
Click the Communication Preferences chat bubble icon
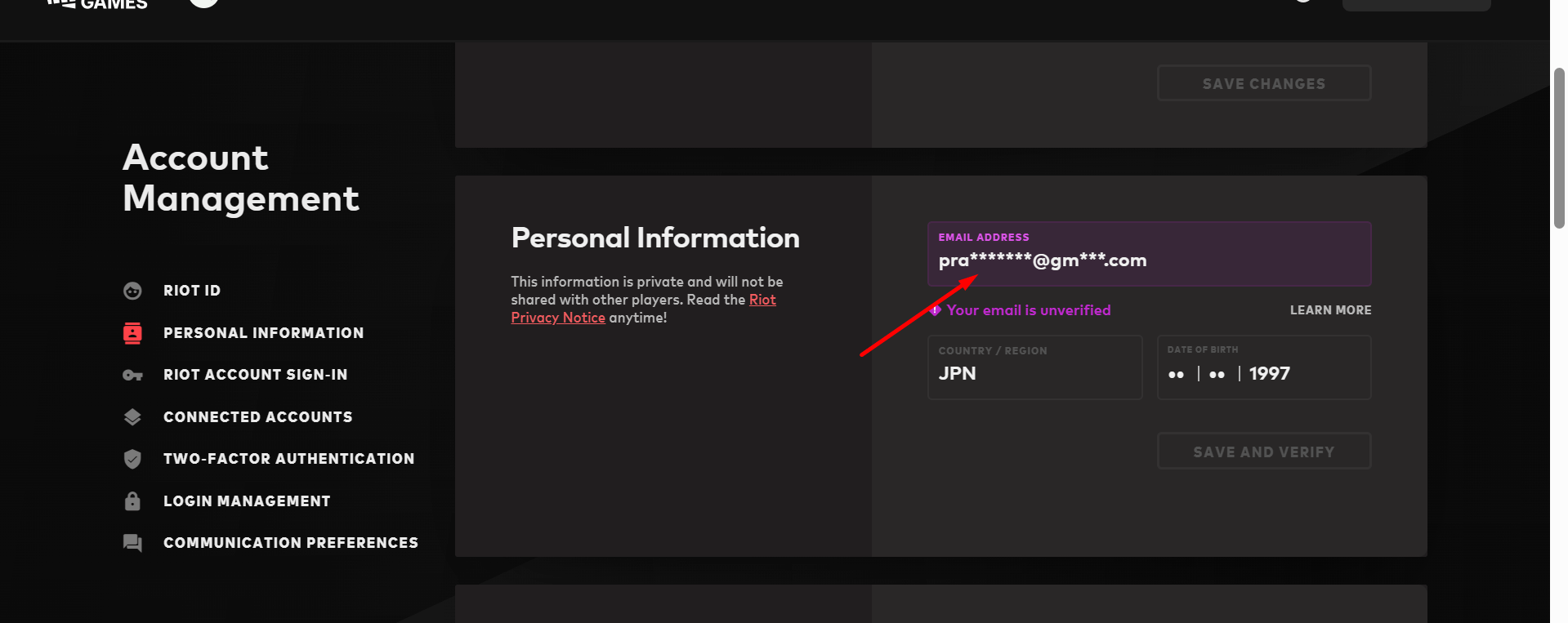point(132,543)
